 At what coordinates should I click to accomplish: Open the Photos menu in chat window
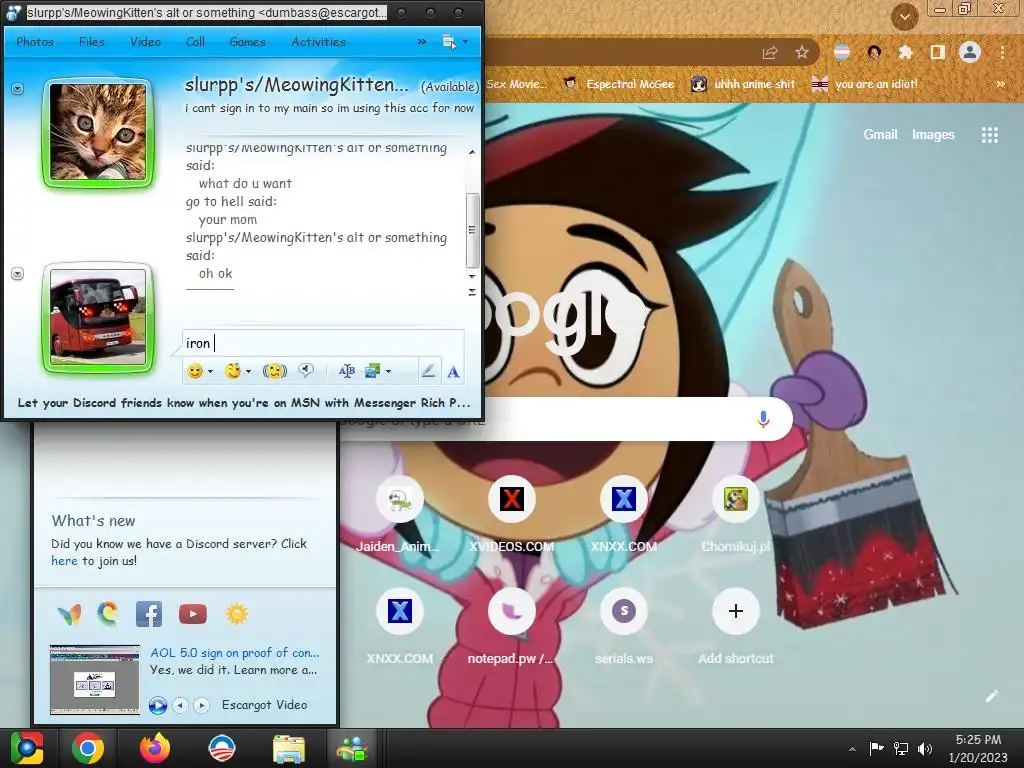point(35,42)
